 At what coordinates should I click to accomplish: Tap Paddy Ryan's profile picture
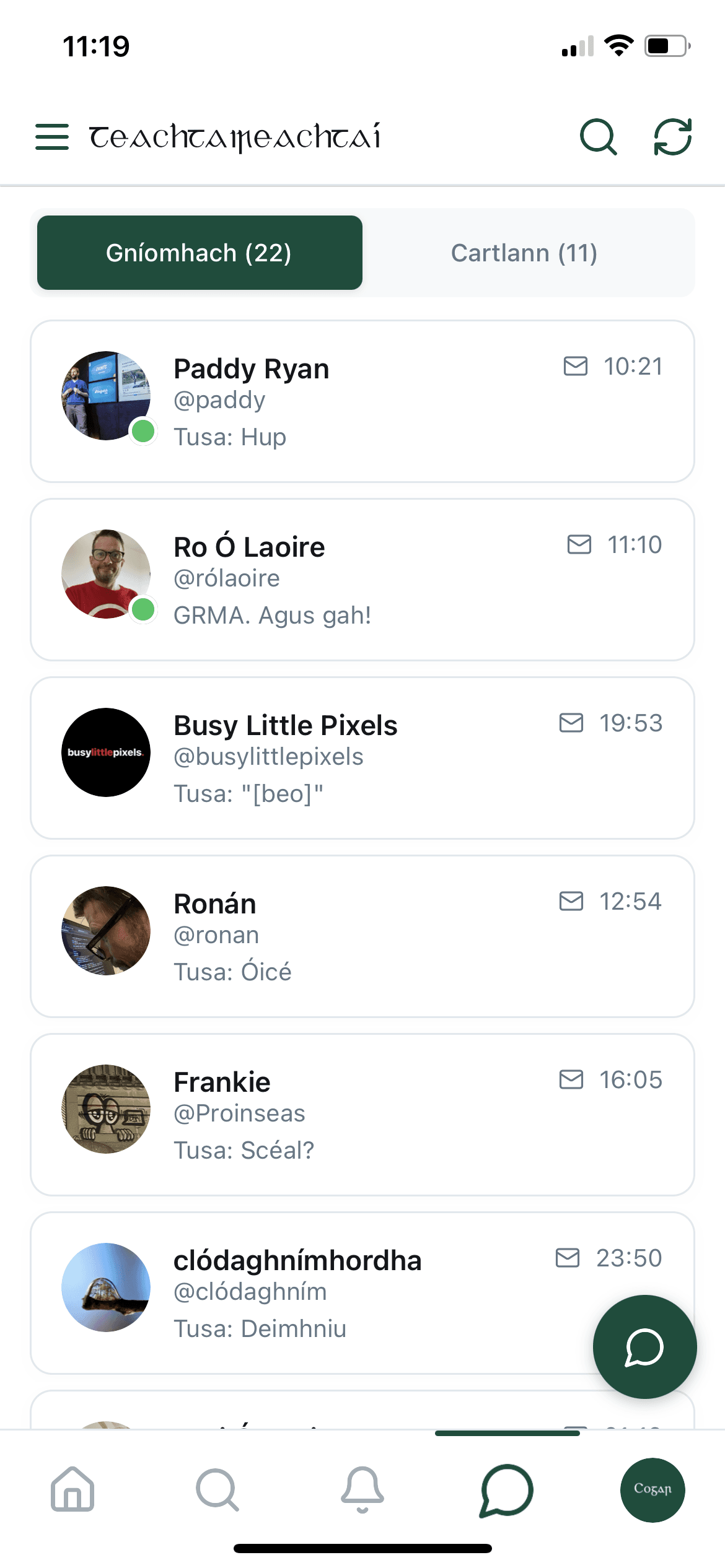106,396
